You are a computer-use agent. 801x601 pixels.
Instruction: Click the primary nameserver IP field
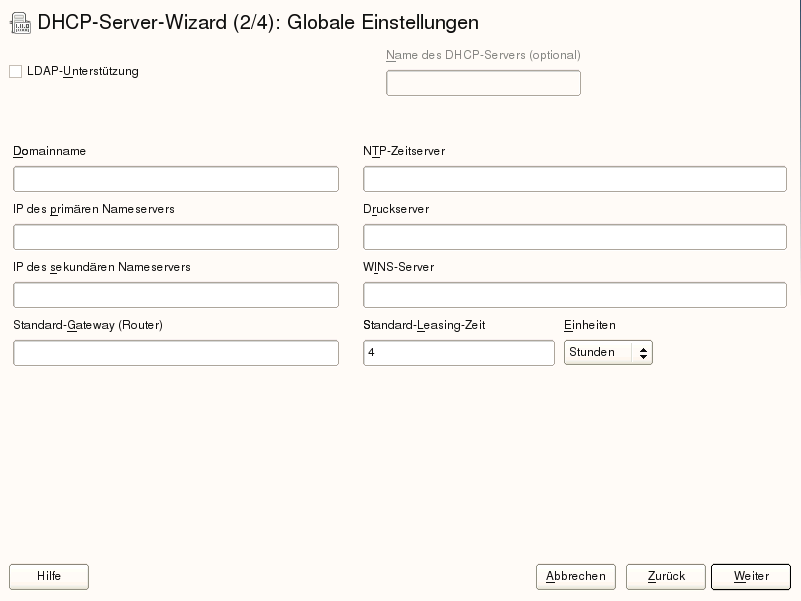click(x=176, y=237)
